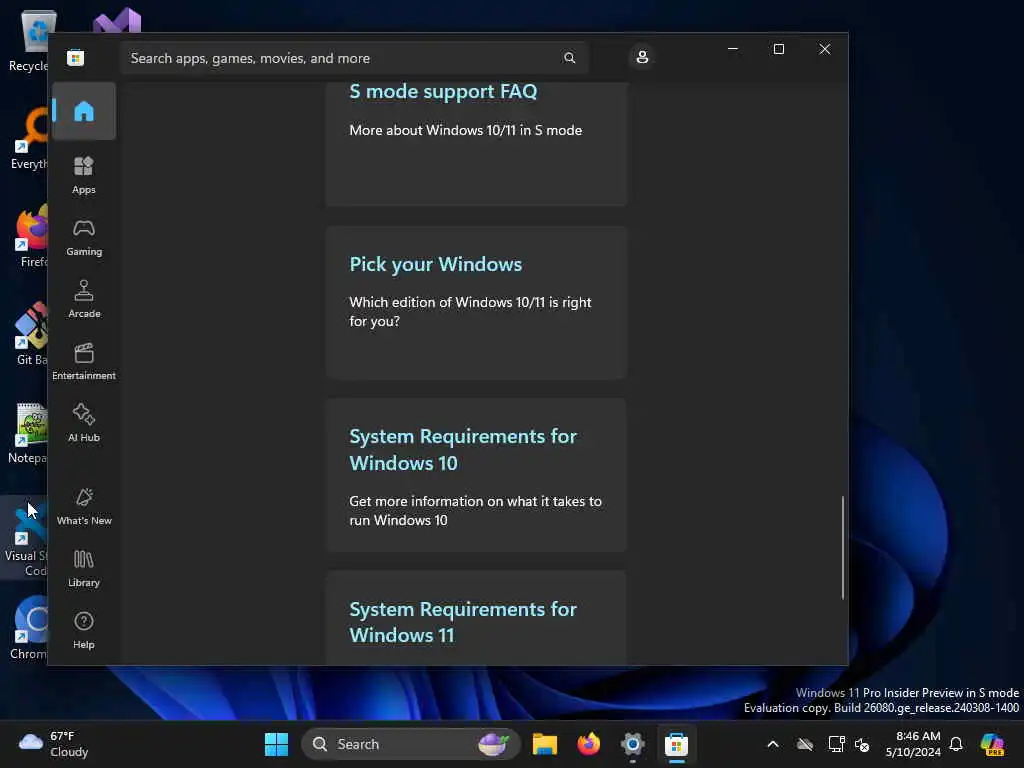Click the Store window vertical scrollbar
This screenshot has height=768, width=1024.
pyautogui.click(x=842, y=547)
